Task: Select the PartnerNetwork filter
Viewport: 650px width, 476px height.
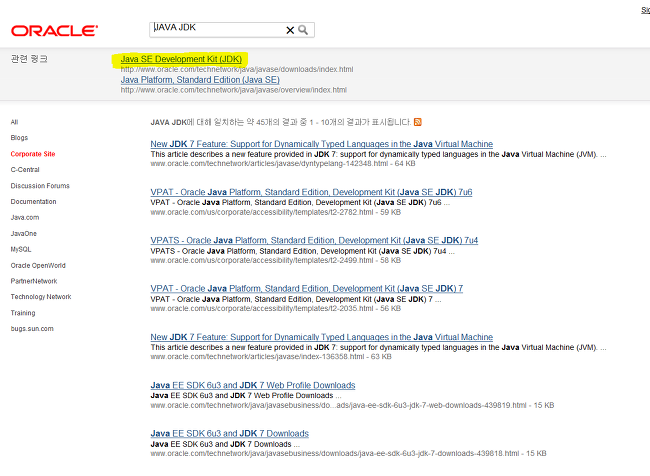Action: (34, 281)
